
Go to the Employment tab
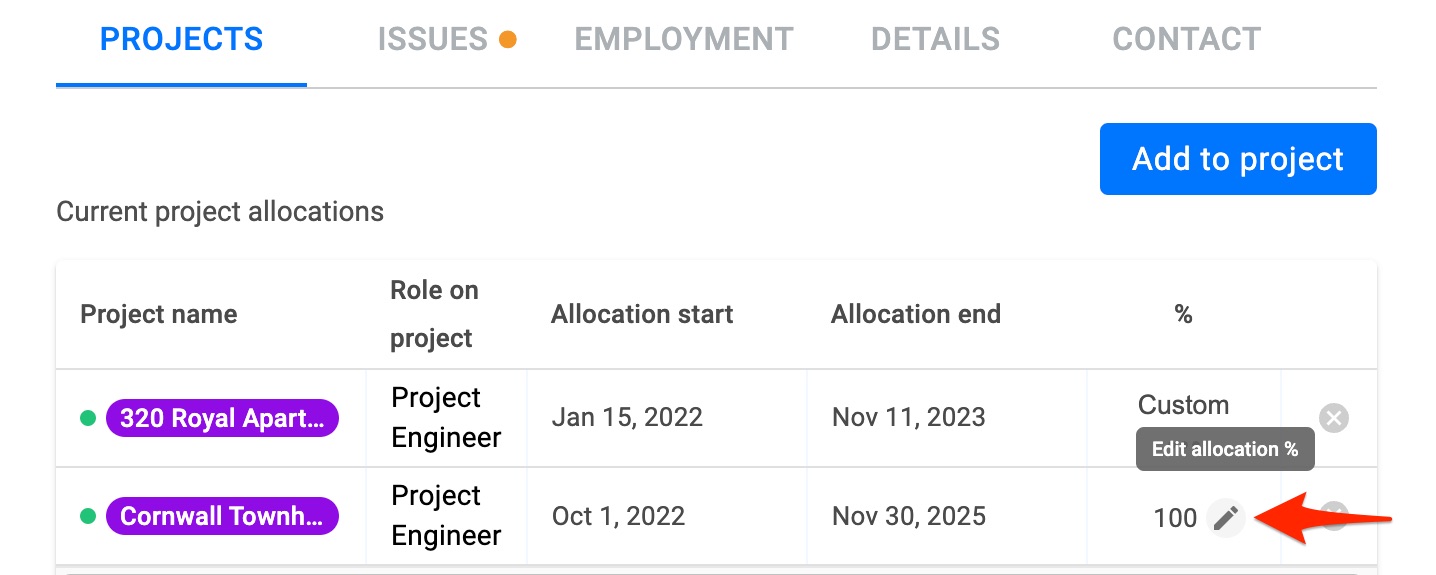(x=684, y=40)
